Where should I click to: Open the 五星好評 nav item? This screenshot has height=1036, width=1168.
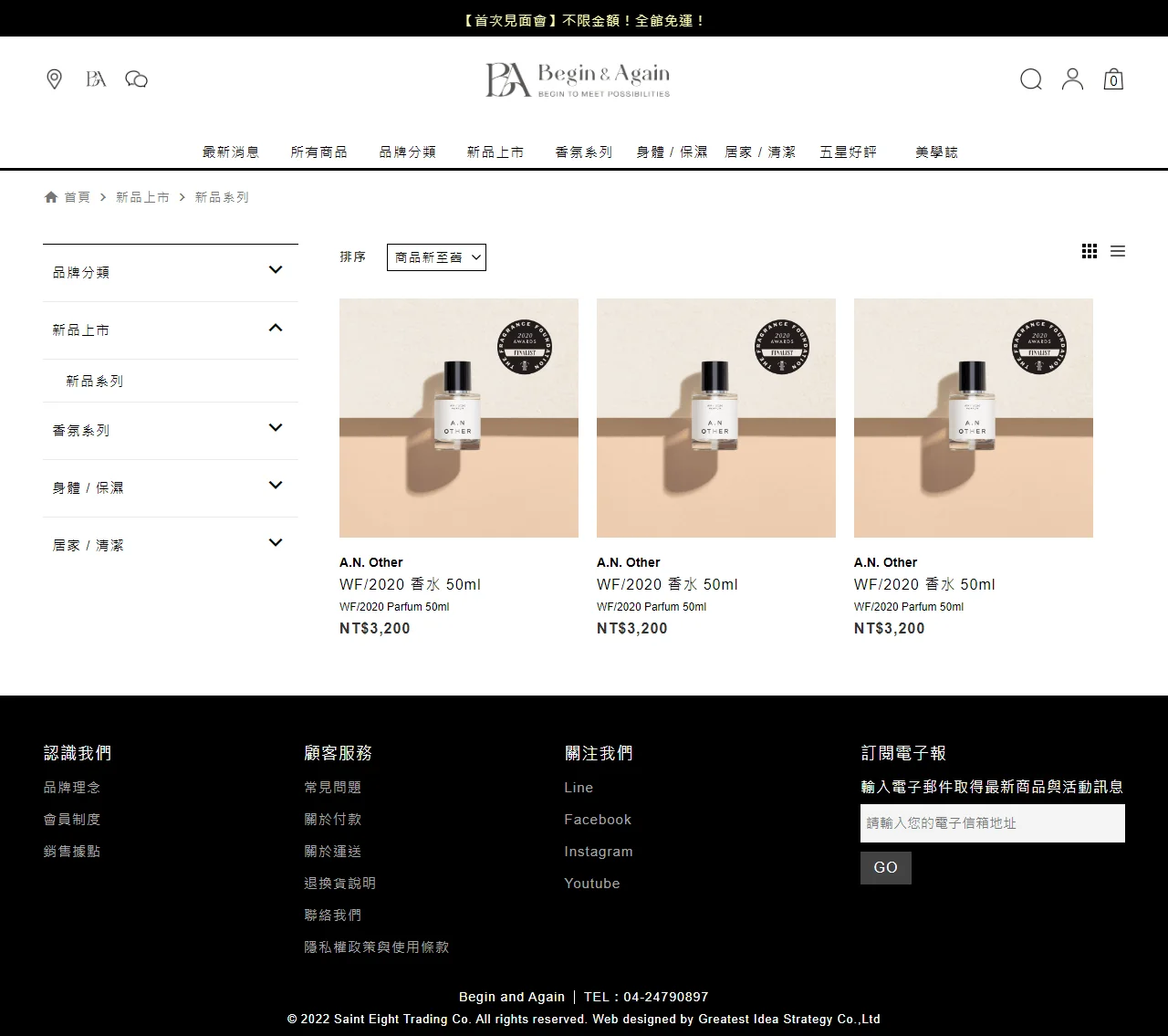(848, 152)
